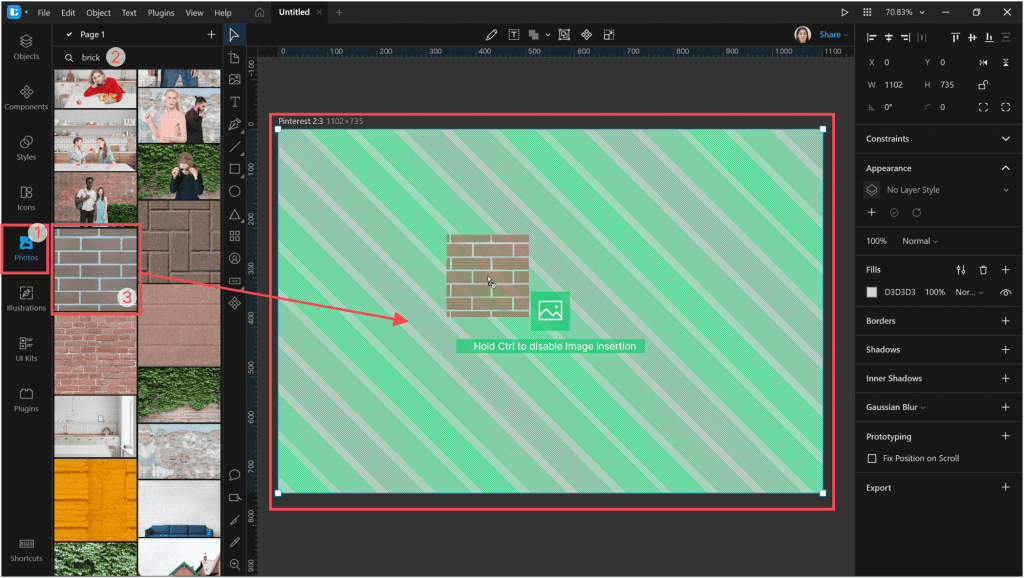The image size is (1024, 578).
Task: Open the Edit menu
Action: tap(68, 12)
